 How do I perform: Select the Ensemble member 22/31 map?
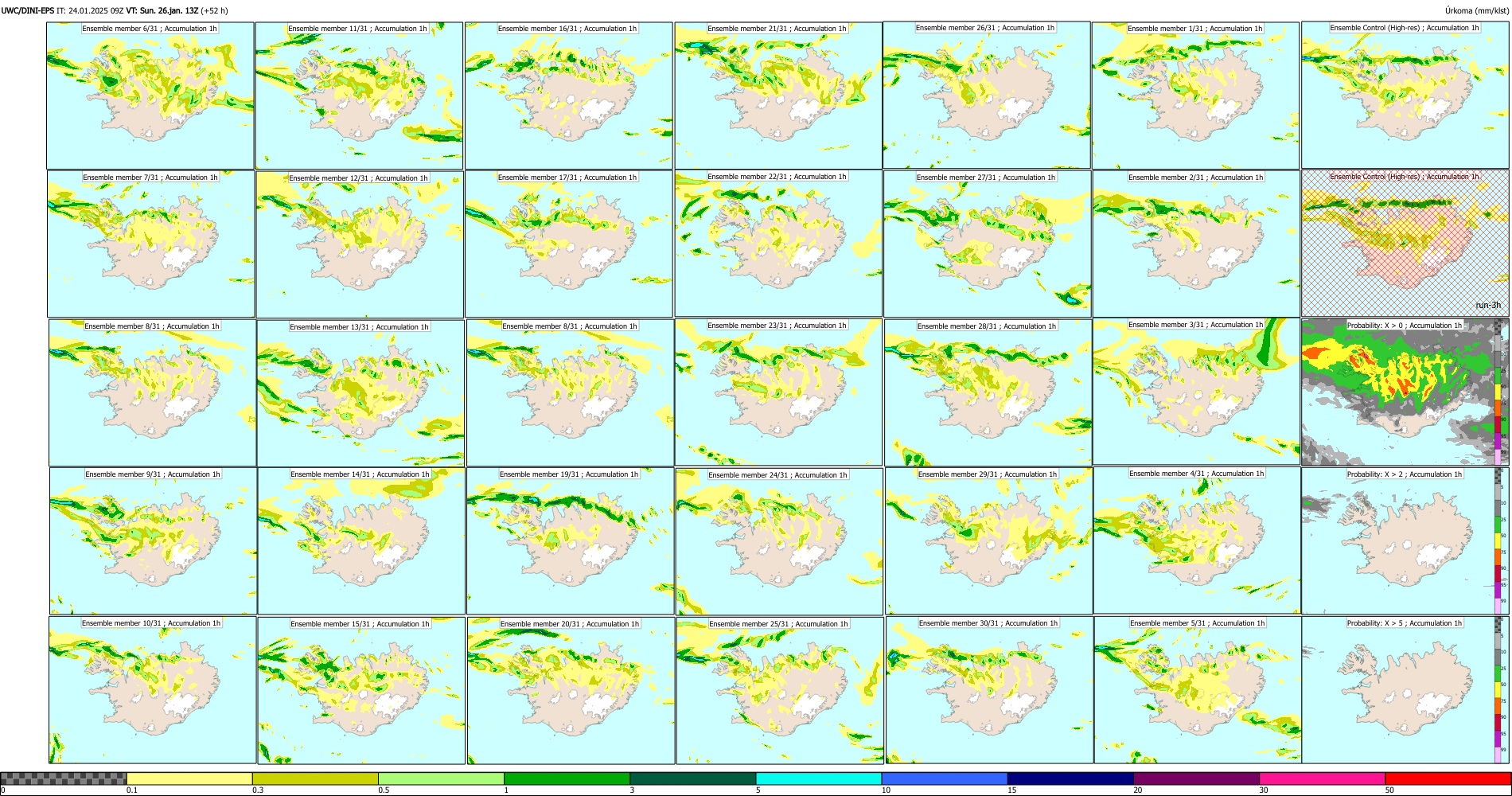pyautogui.click(x=778, y=244)
